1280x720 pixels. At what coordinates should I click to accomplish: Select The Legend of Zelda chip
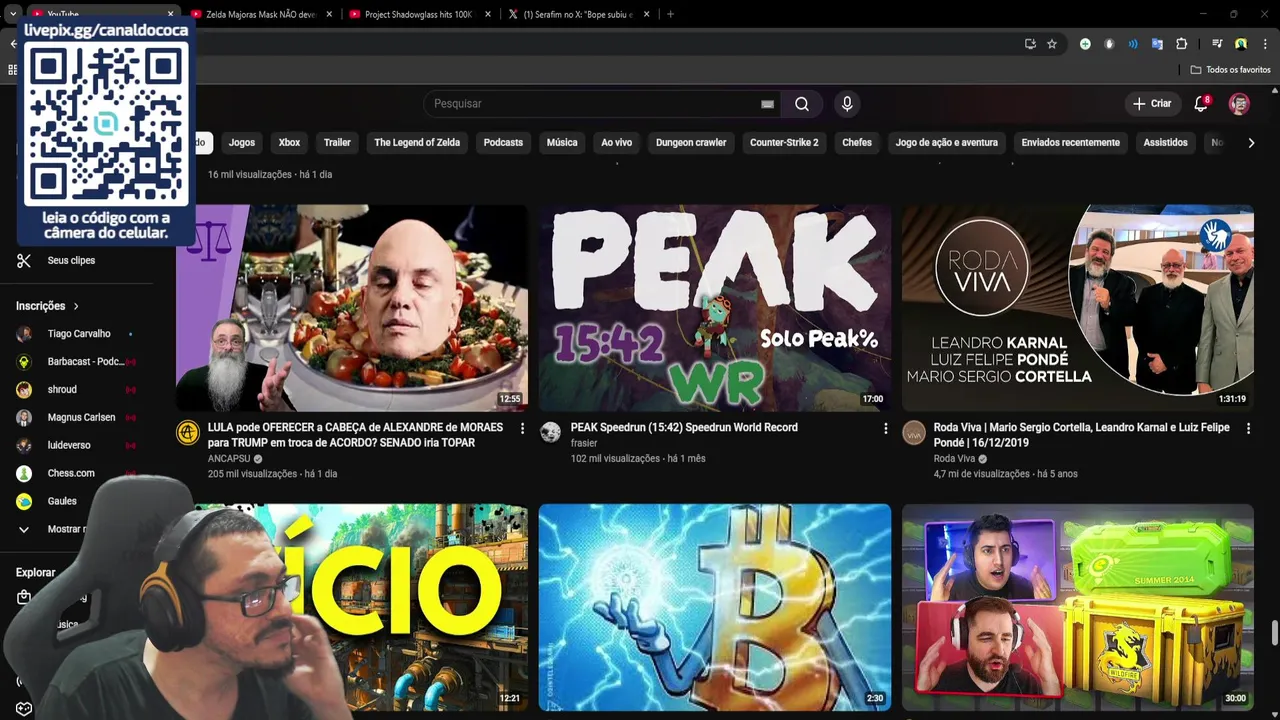(417, 143)
